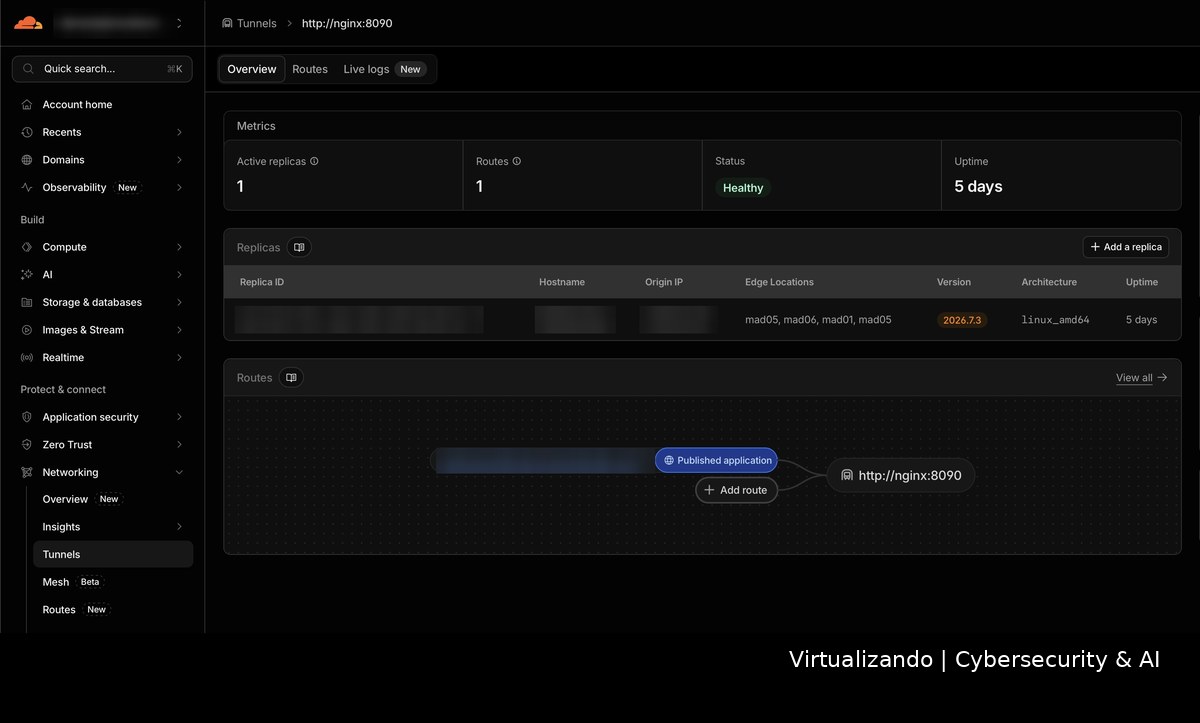
Task: Click the Add a replica button
Action: pyautogui.click(x=1126, y=247)
